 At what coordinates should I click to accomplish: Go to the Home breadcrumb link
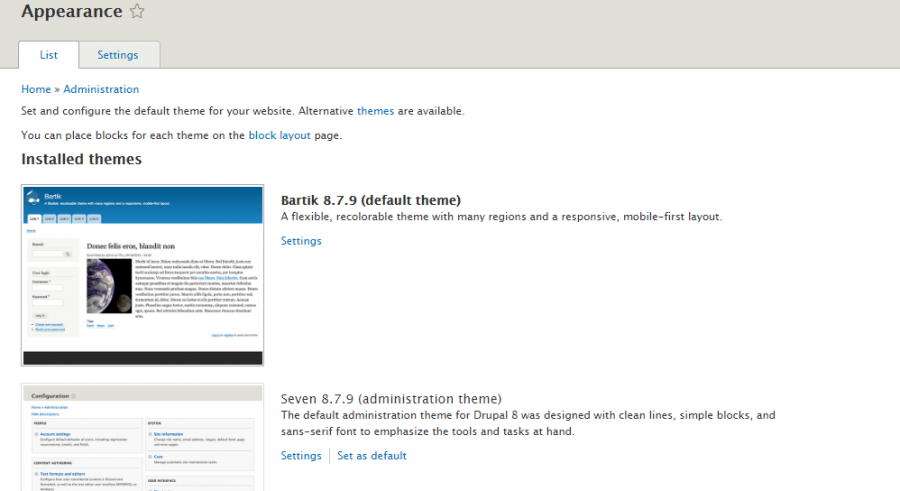[x=36, y=89]
